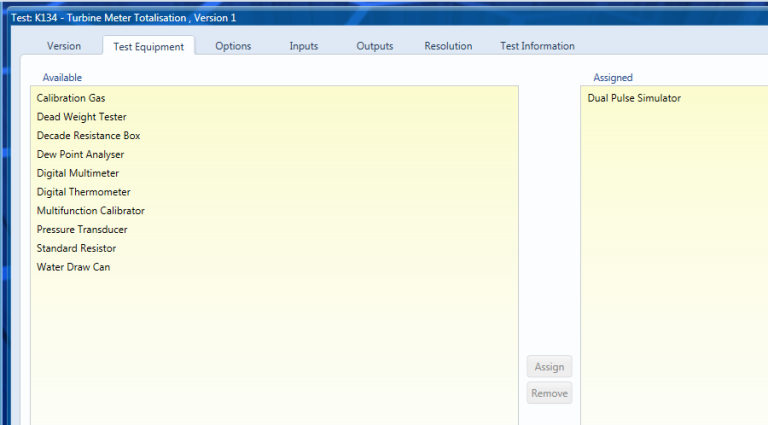Select Multifunction Calibrator equipment
768x425 pixels.
pyautogui.click(x=90, y=211)
